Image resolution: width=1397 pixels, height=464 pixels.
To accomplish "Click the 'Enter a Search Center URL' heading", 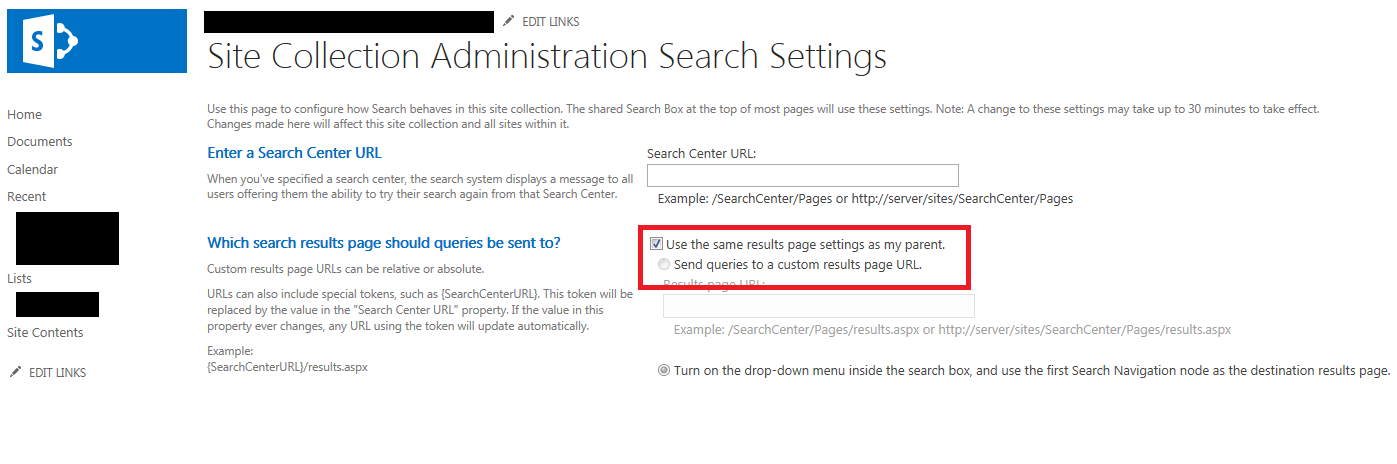I will click(x=294, y=153).
